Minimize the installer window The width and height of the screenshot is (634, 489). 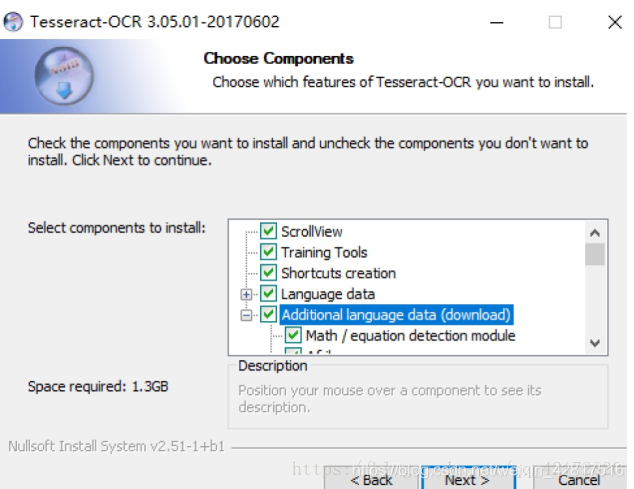497,22
